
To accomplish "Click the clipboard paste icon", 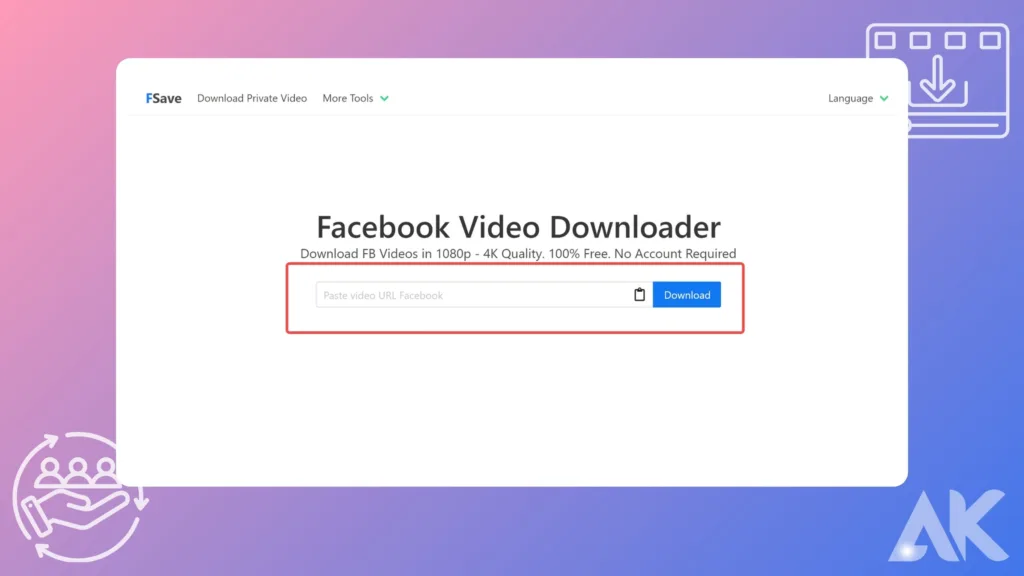I will pos(639,295).
